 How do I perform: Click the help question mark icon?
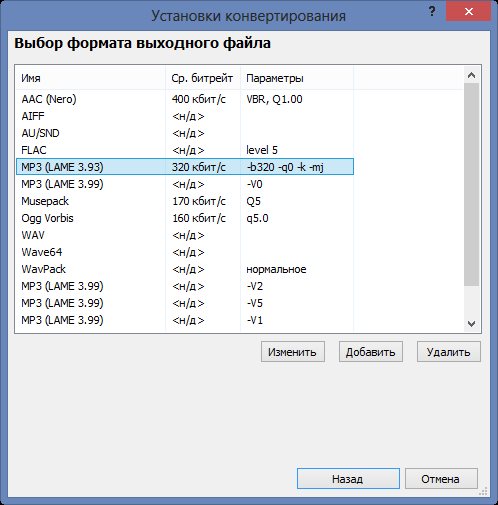click(x=432, y=12)
